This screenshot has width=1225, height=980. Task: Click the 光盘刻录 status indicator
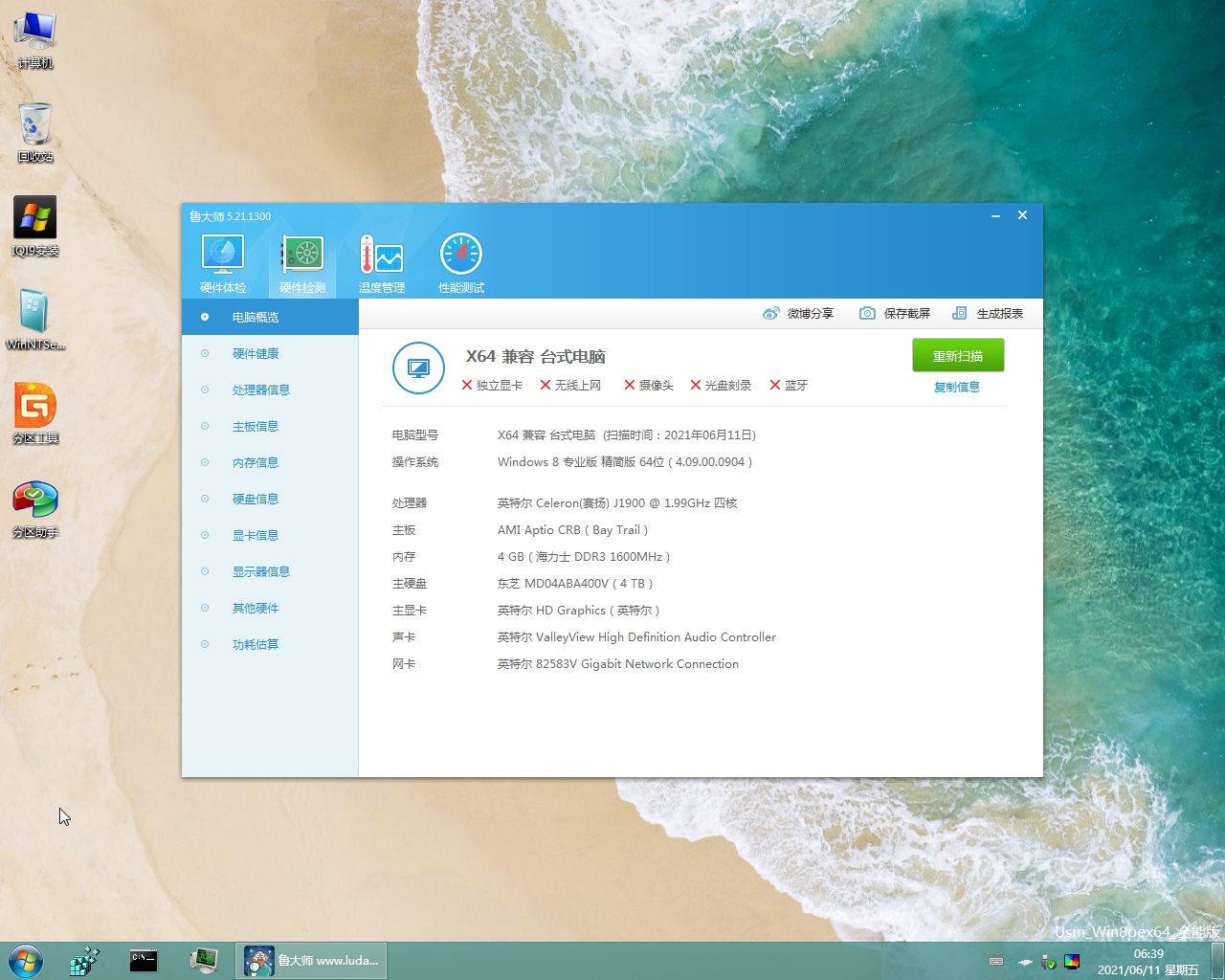point(721,385)
